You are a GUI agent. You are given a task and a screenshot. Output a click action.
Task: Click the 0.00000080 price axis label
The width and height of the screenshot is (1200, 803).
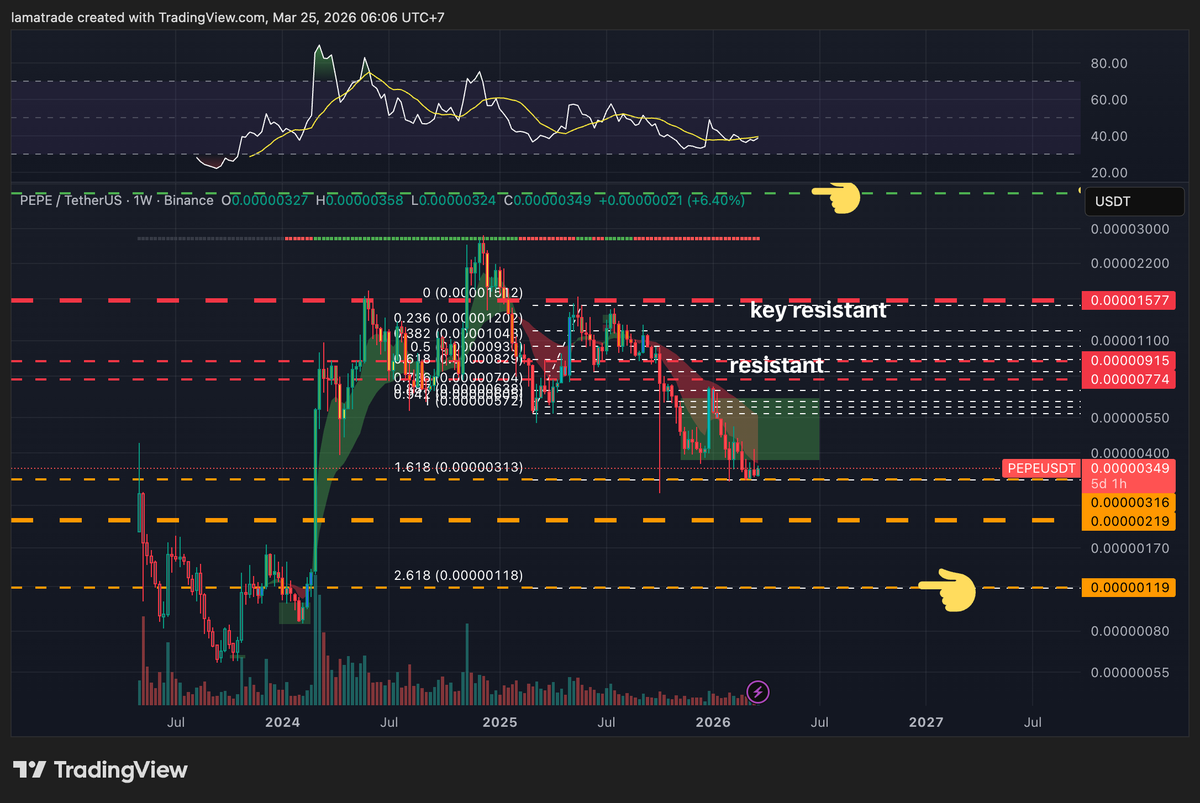[1129, 631]
